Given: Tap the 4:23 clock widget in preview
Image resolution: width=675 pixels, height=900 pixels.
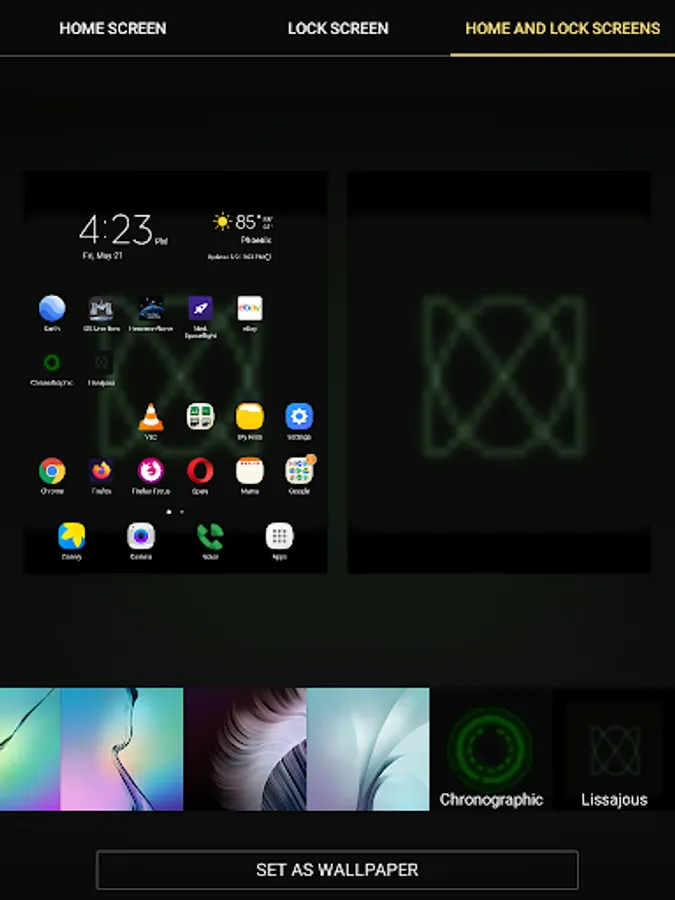Looking at the screenshot, I should click(x=122, y=230).
